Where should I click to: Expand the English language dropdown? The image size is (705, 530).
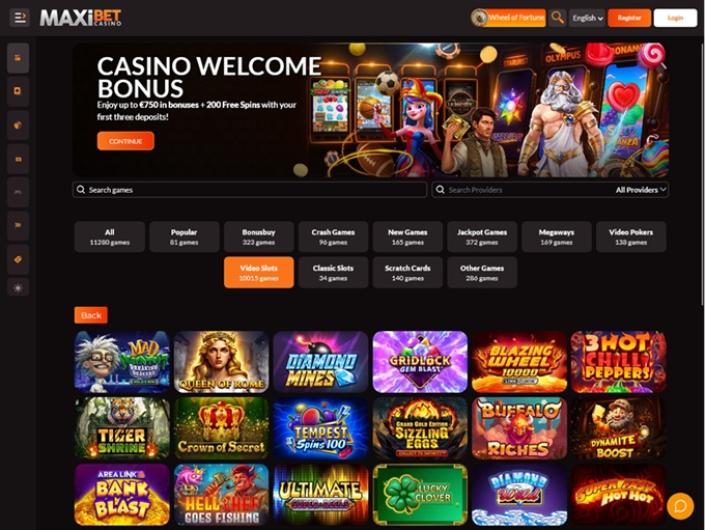[x=587, y=18]
